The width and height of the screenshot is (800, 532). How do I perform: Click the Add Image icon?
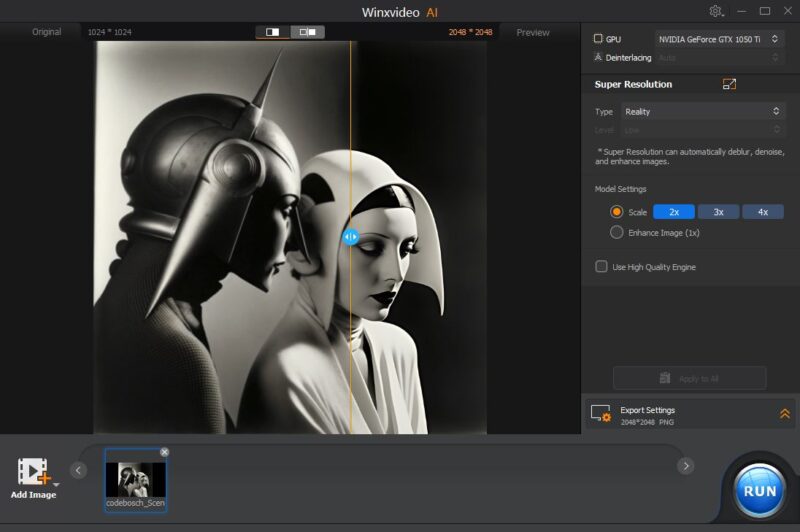coord(33,471)
